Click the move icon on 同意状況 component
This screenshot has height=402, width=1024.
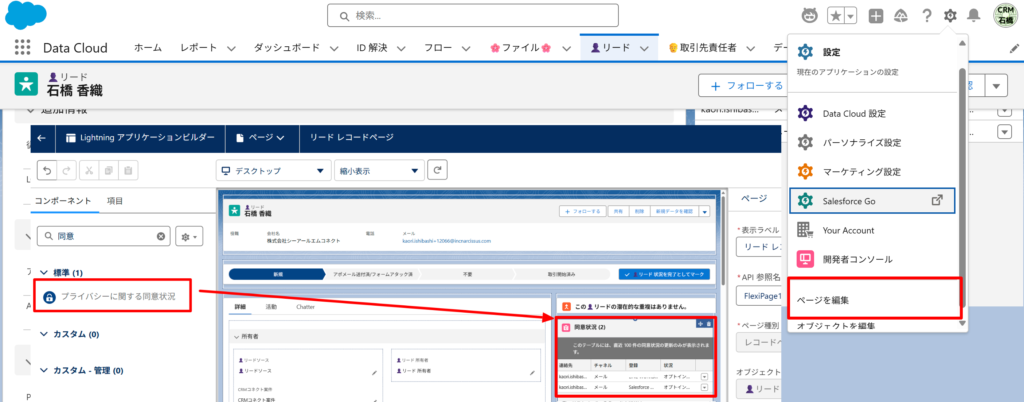[701, 323]
